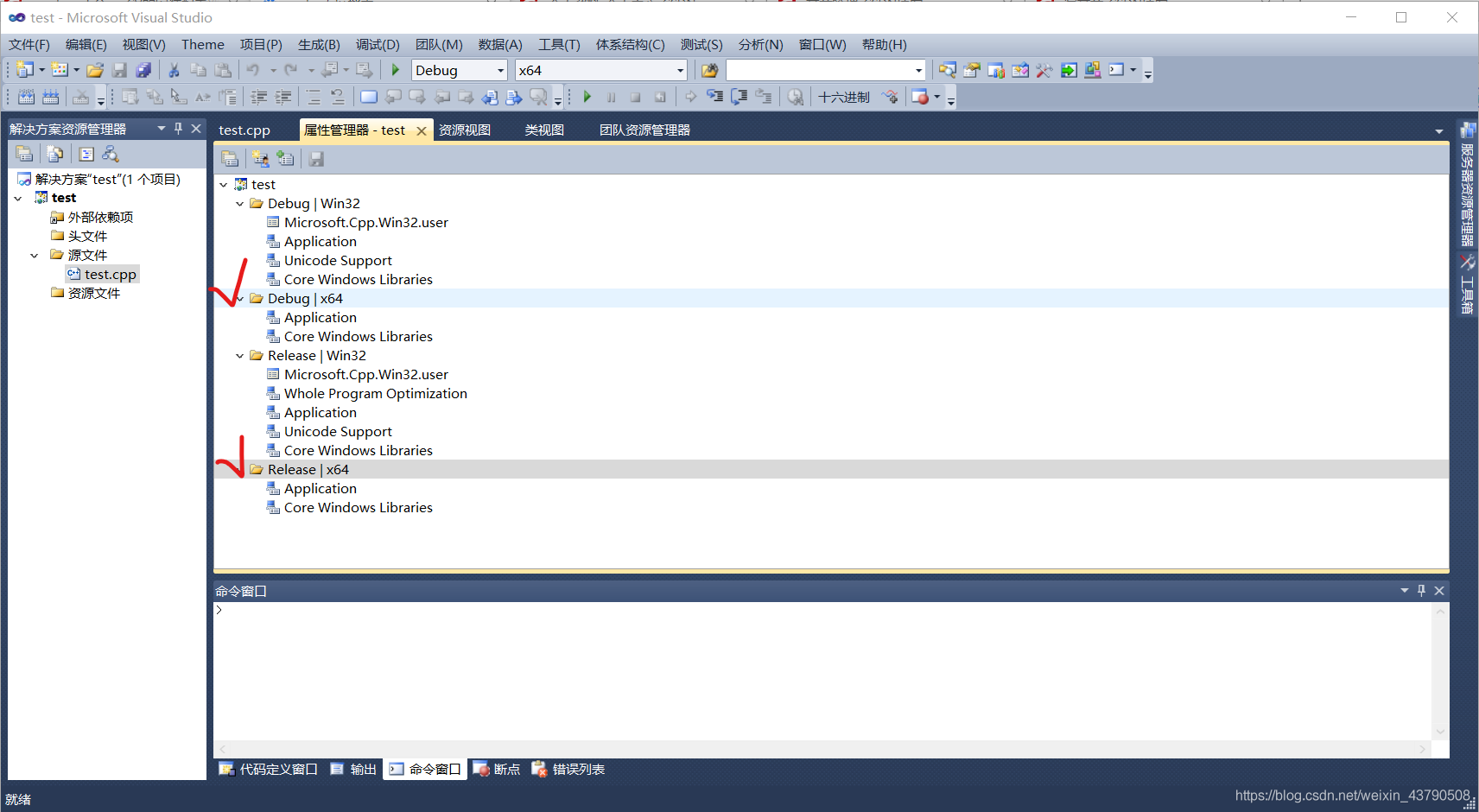
Task: Select the Release | x64 configuration node
Action: (x=308, y=469)
